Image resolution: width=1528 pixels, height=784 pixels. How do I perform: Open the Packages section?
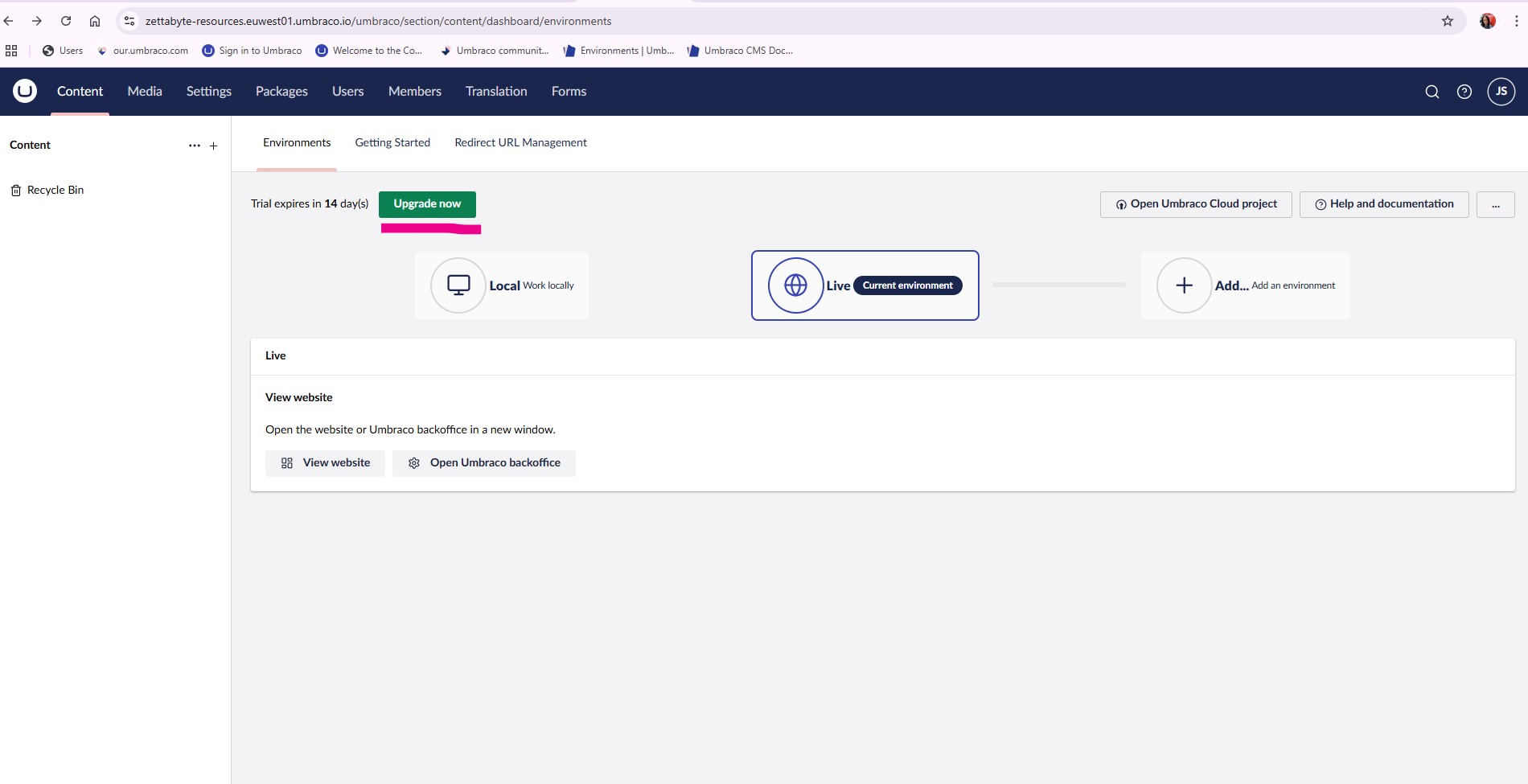click(281, 92)
